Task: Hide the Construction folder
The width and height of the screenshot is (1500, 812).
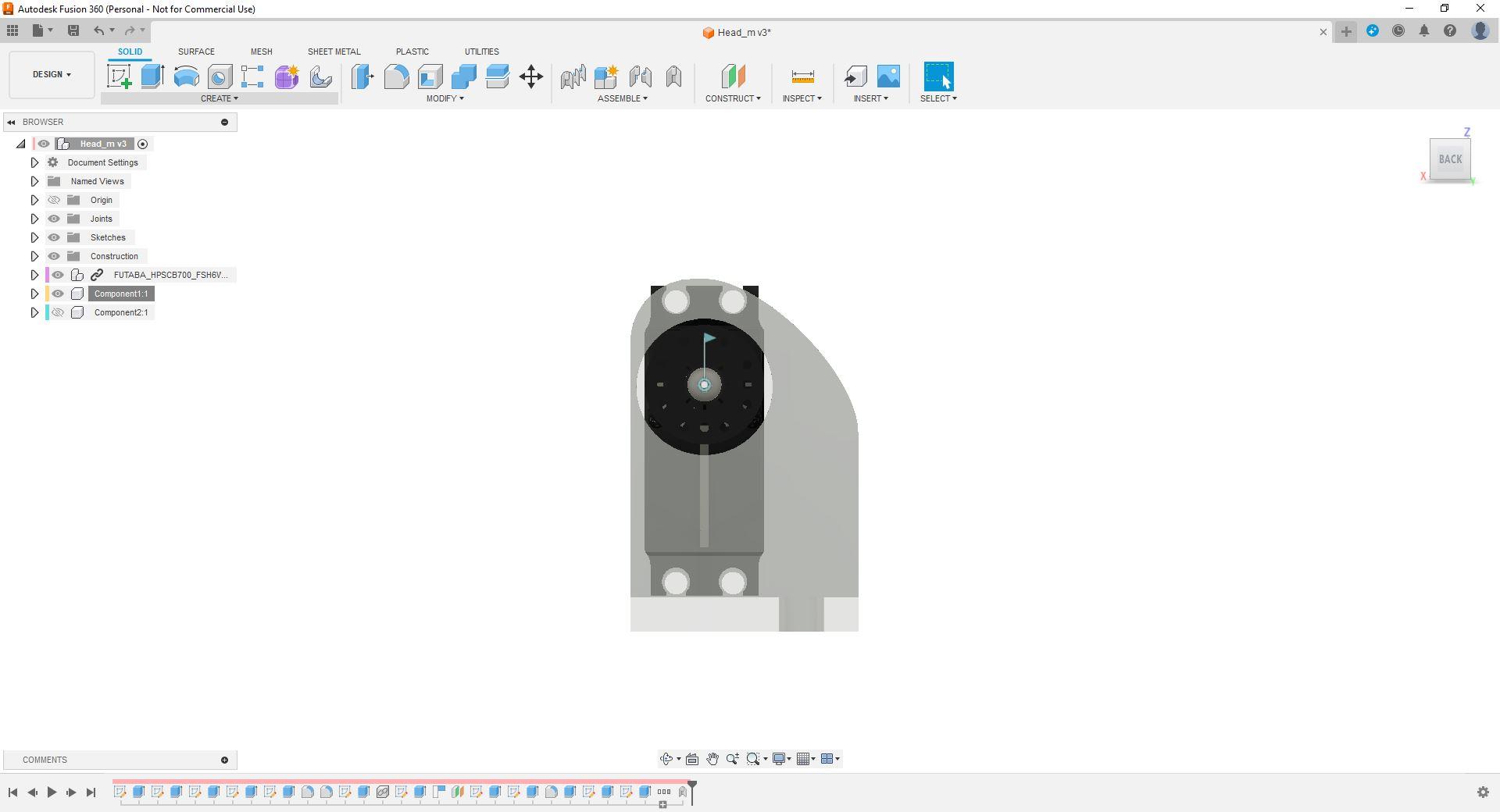Action: [x=54, y=256]
